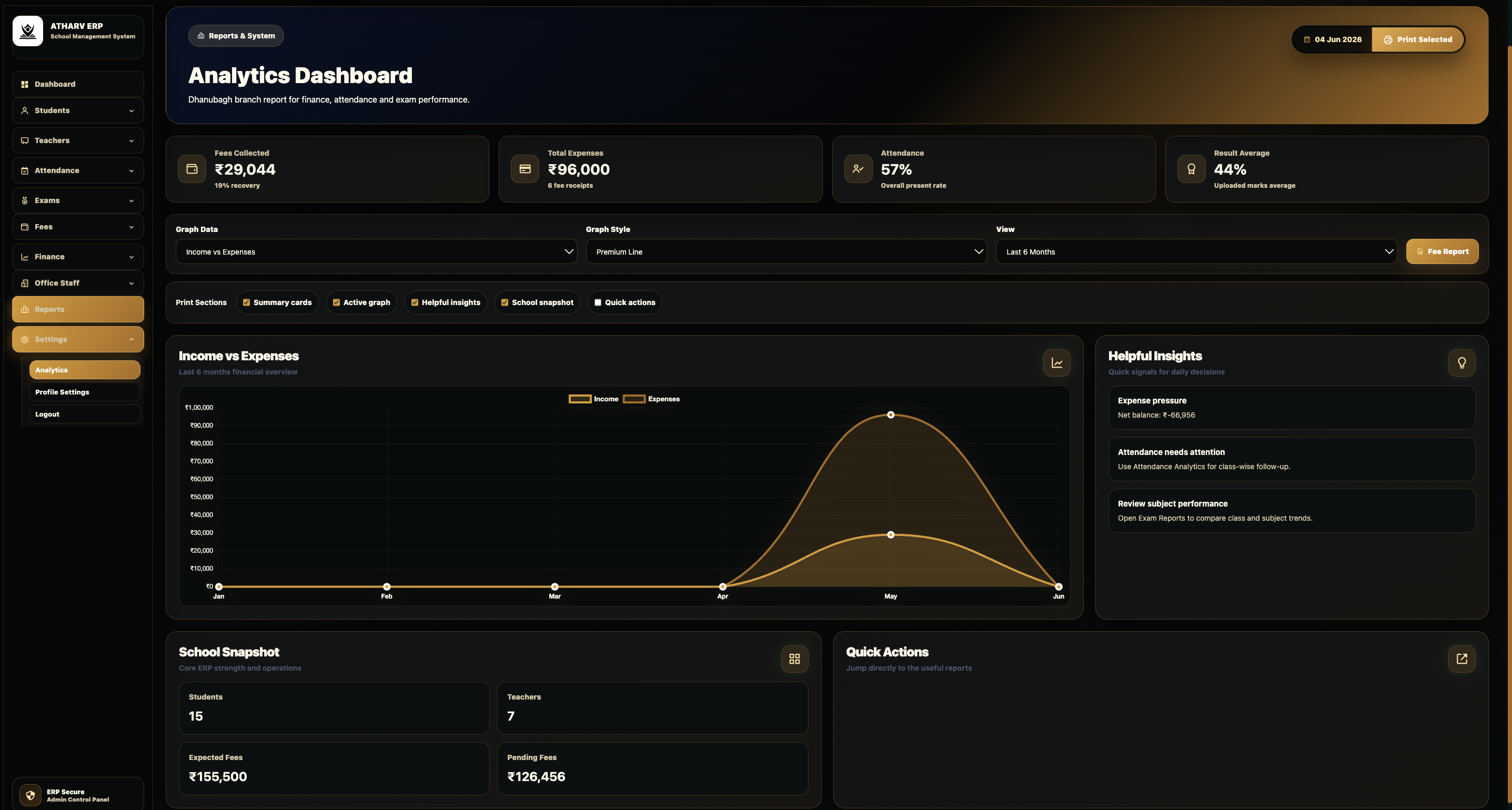This screenshot has width=1512, height=810.
Task: Click the printer icon on Print Selected
Action: 1387,40
